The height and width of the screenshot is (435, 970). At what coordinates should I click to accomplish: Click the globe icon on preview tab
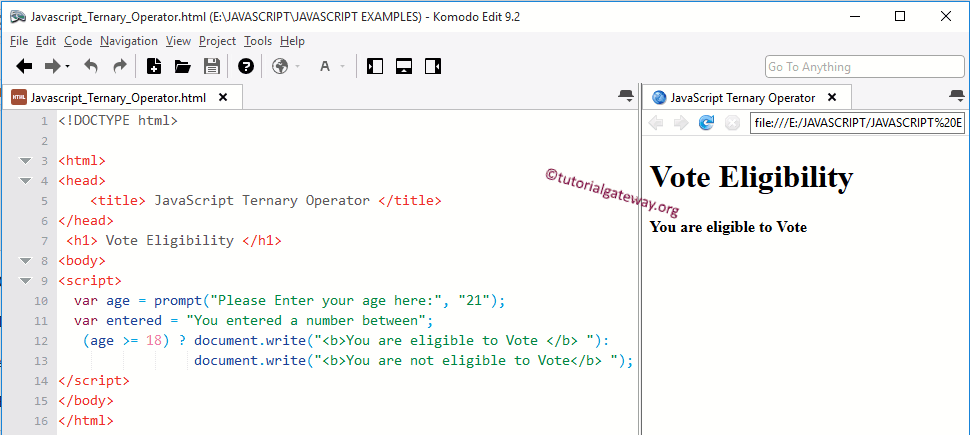click(x=659, y=97)
